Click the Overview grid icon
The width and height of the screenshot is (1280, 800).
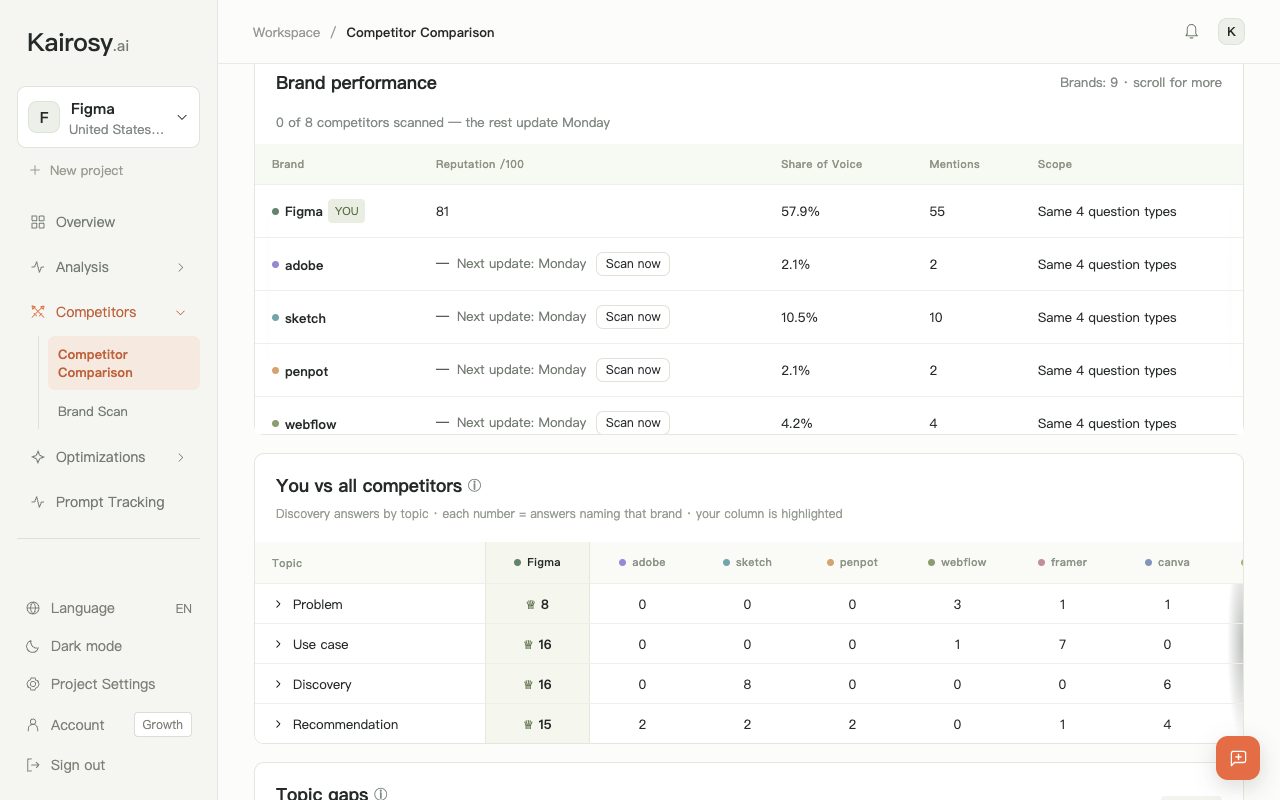tap(38, 222)
